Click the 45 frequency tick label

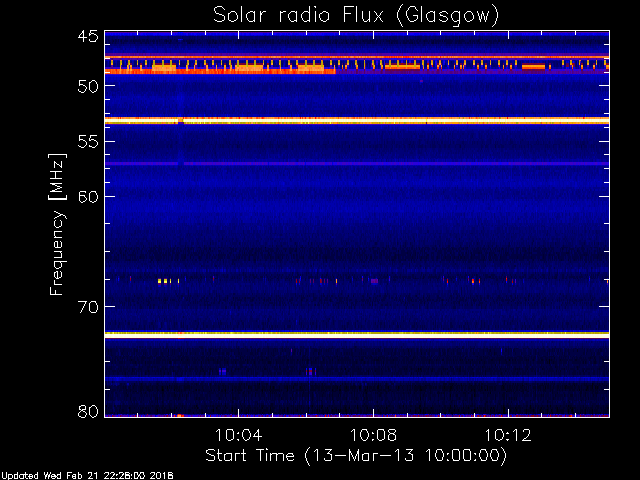(88, 37)
